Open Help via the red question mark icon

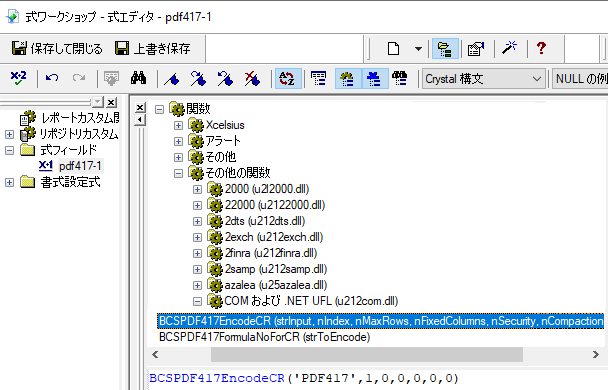pyautogui.click(x=541, y=48)
